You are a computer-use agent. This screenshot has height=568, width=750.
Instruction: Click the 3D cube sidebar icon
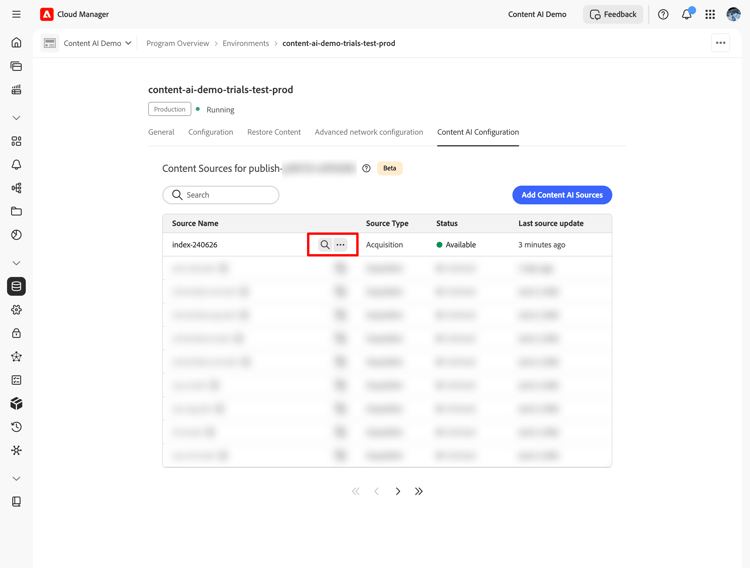coord(16,403)
